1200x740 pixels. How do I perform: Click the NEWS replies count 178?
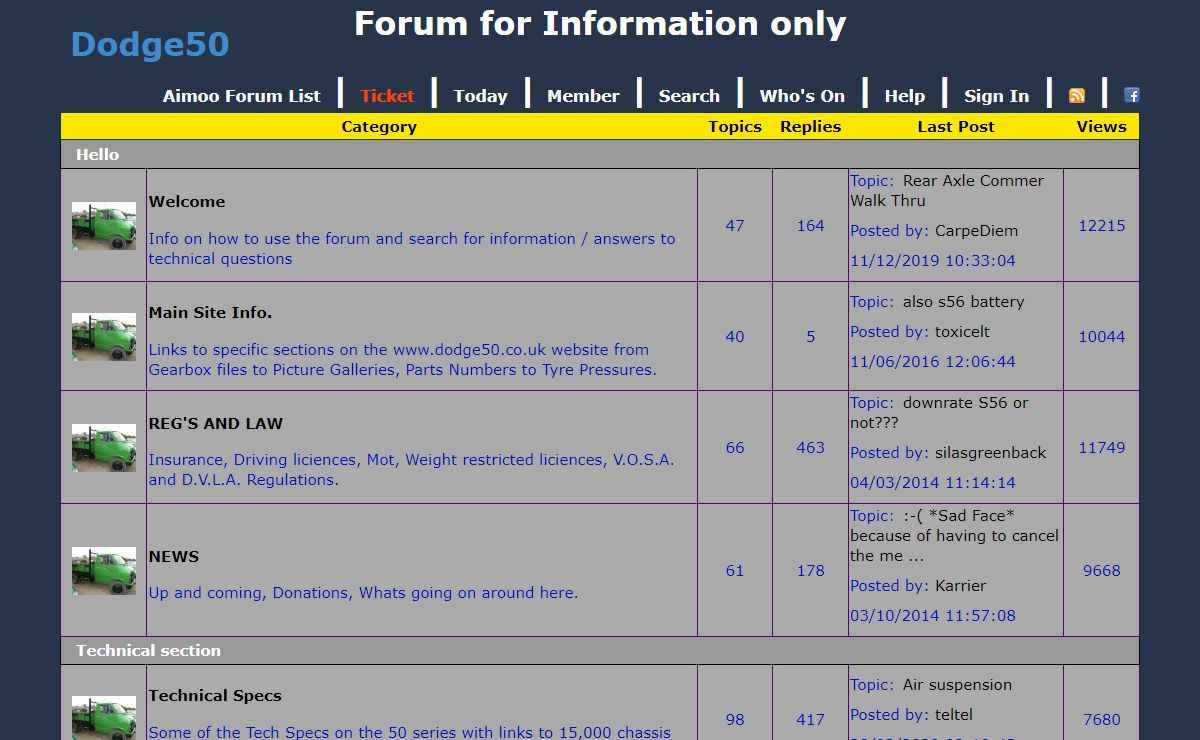point(811,570)
